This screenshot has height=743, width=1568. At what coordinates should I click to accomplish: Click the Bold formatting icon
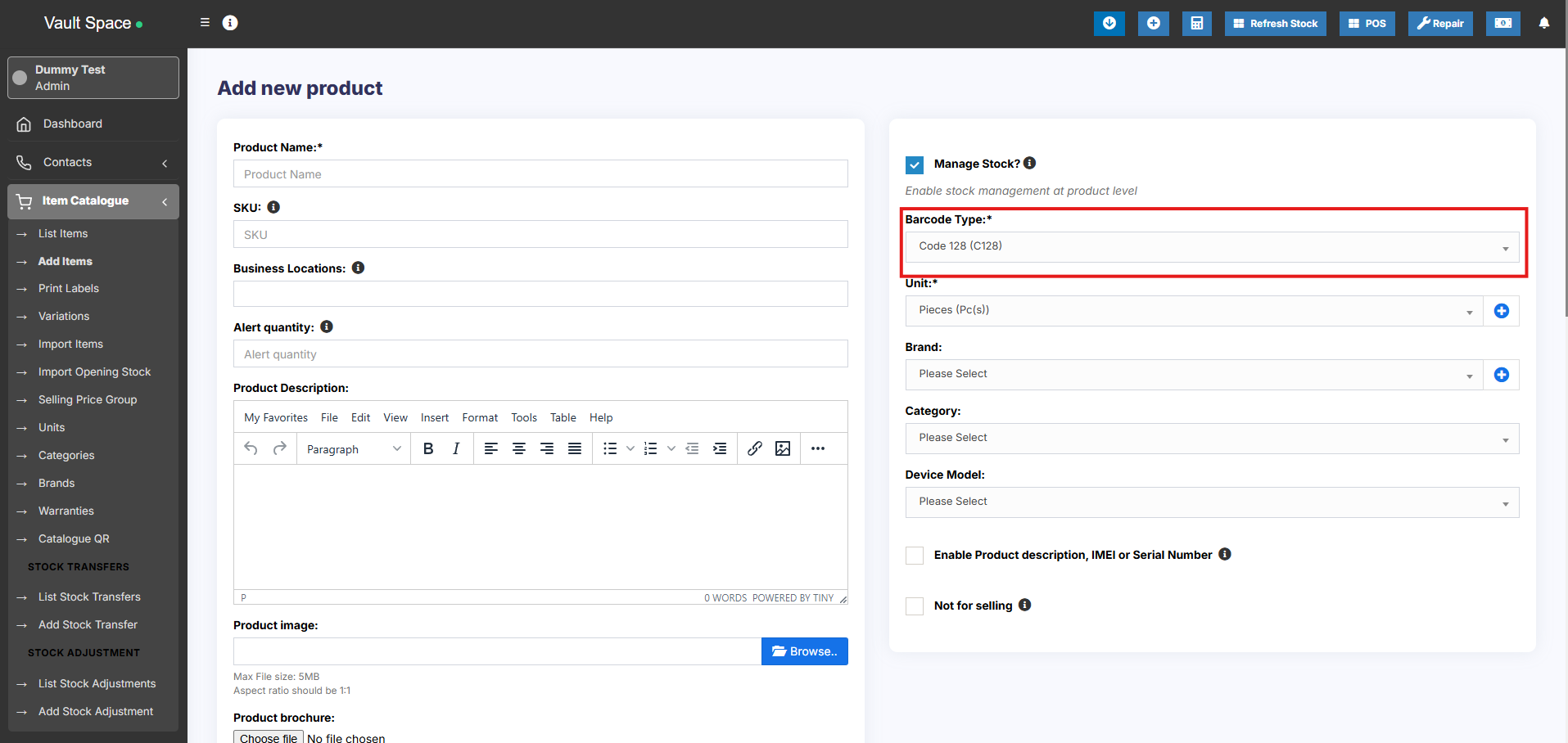pyautogui.click(x=427, y=448)
